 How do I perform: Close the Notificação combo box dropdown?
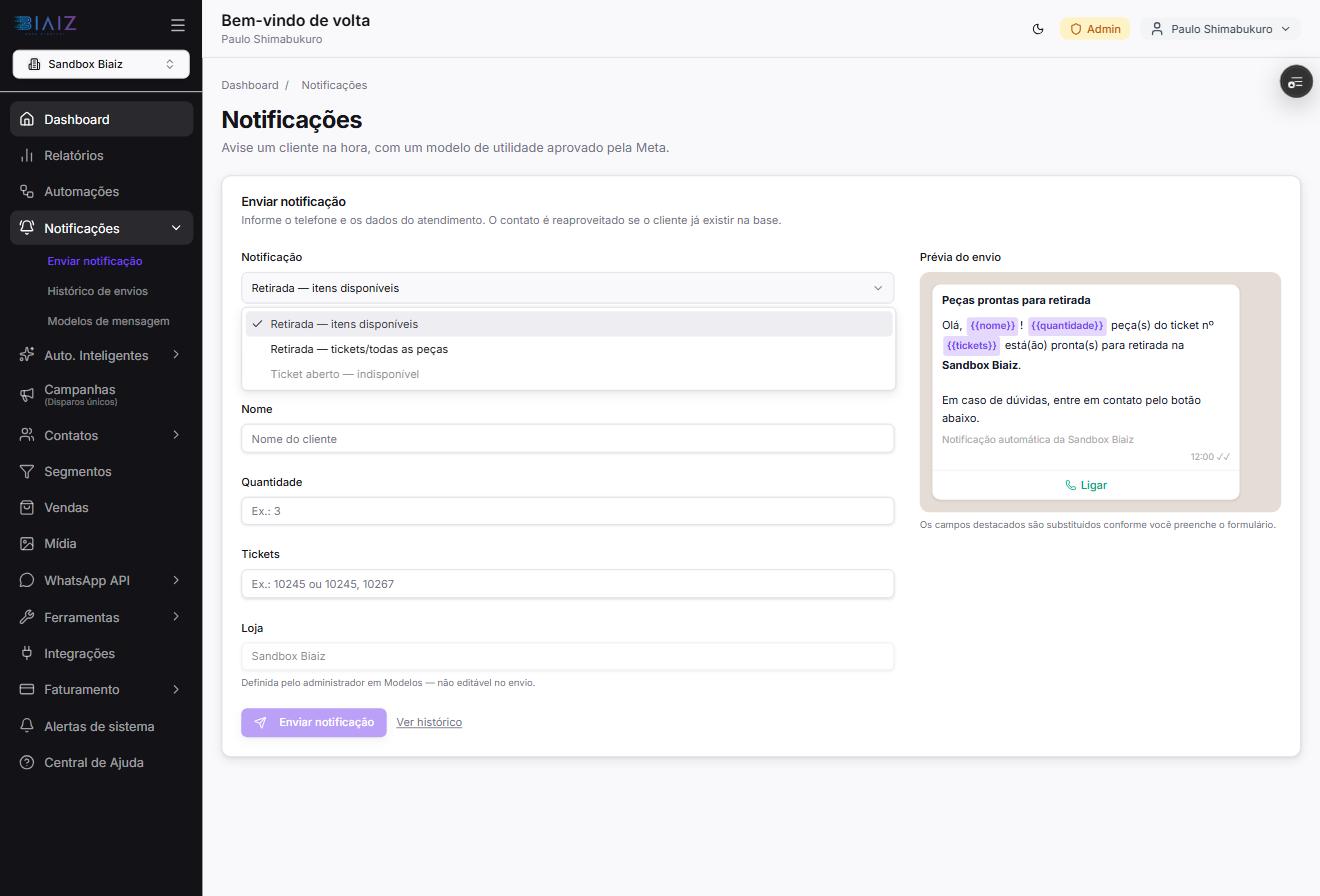567,288
